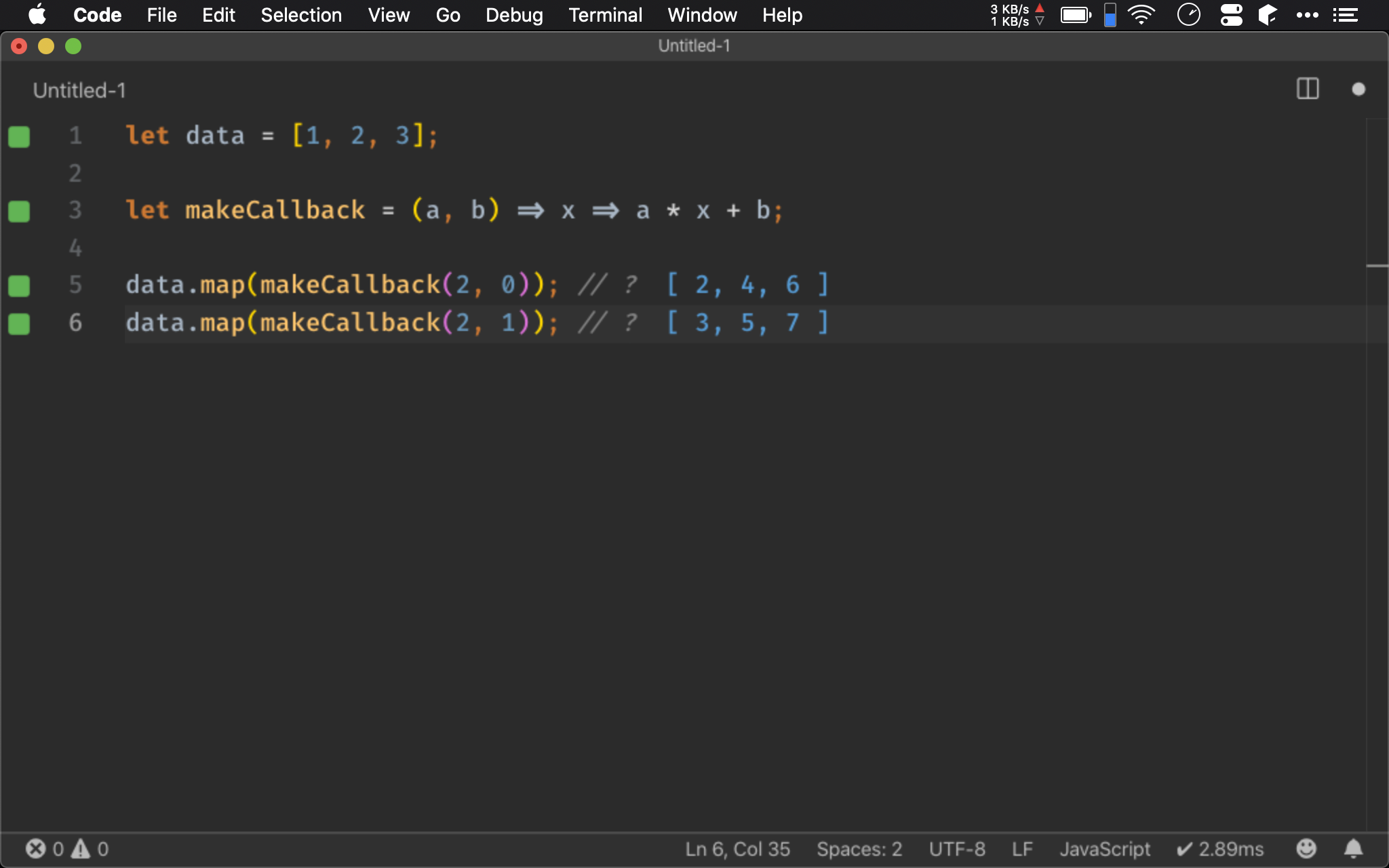Click green coverage marker on line 6

point(19,323)
